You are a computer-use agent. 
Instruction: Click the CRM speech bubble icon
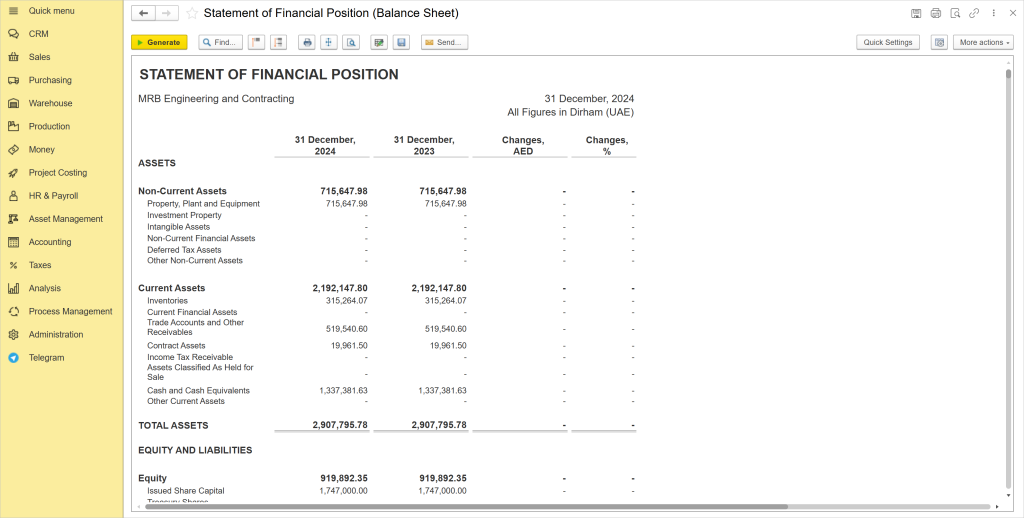click(13, 34)
